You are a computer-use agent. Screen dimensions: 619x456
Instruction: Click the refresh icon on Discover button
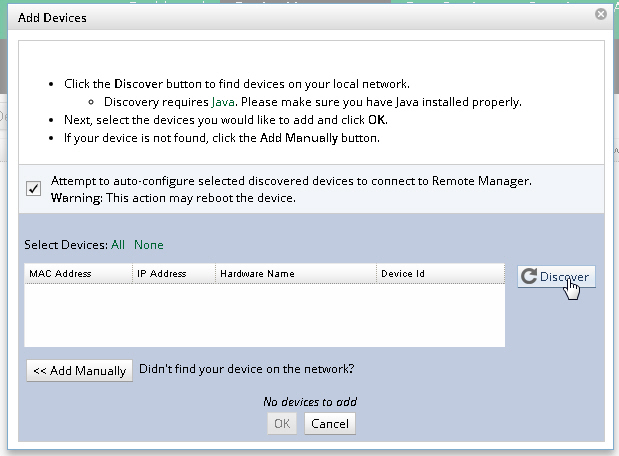(x=530, y=277)
